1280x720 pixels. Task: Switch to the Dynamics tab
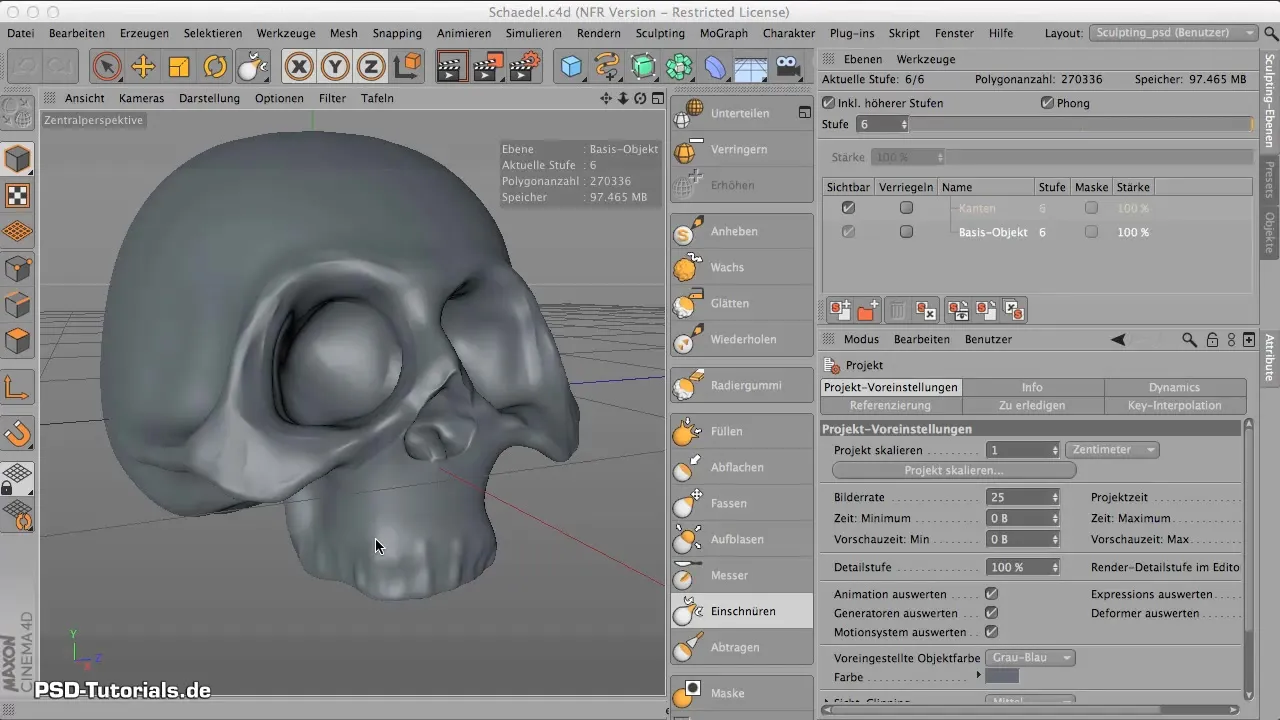(1174, 387)
